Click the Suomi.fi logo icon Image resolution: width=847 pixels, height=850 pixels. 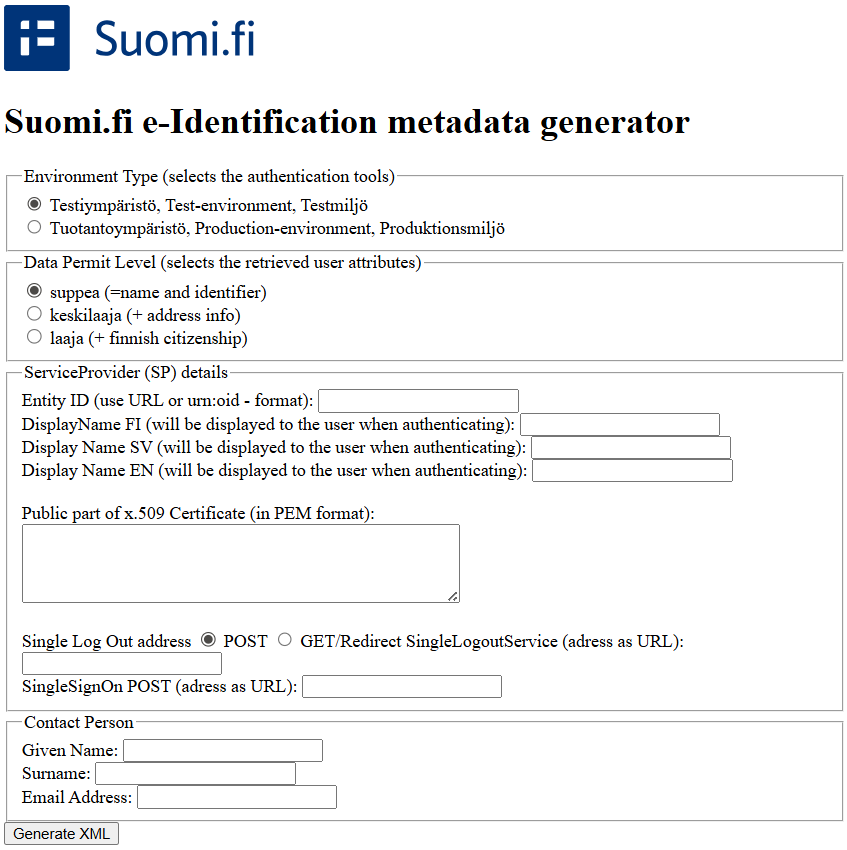coord(37,38)
